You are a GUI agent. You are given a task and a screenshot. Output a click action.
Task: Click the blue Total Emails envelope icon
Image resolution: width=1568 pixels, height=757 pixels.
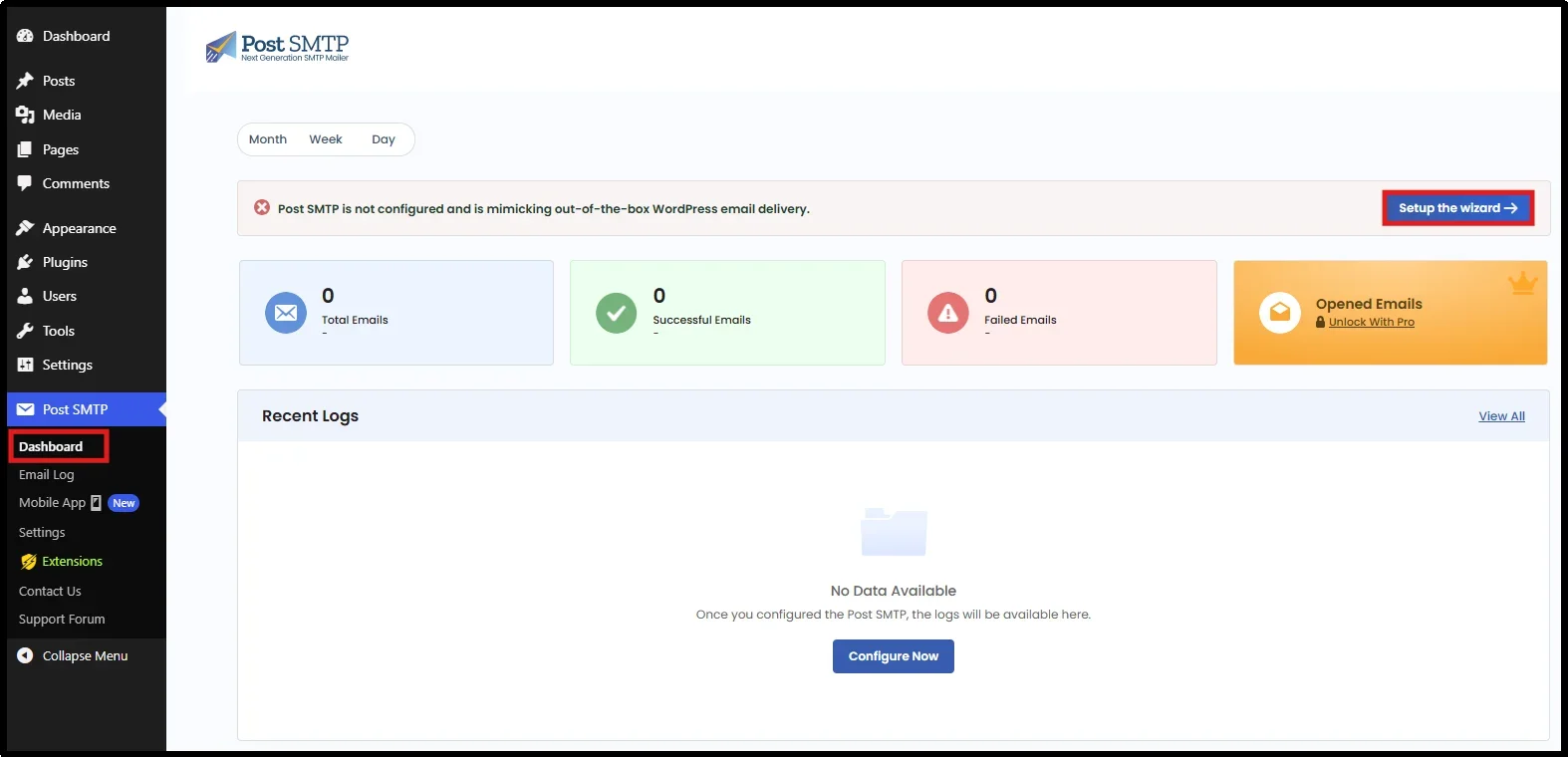[x=286, y=313]
